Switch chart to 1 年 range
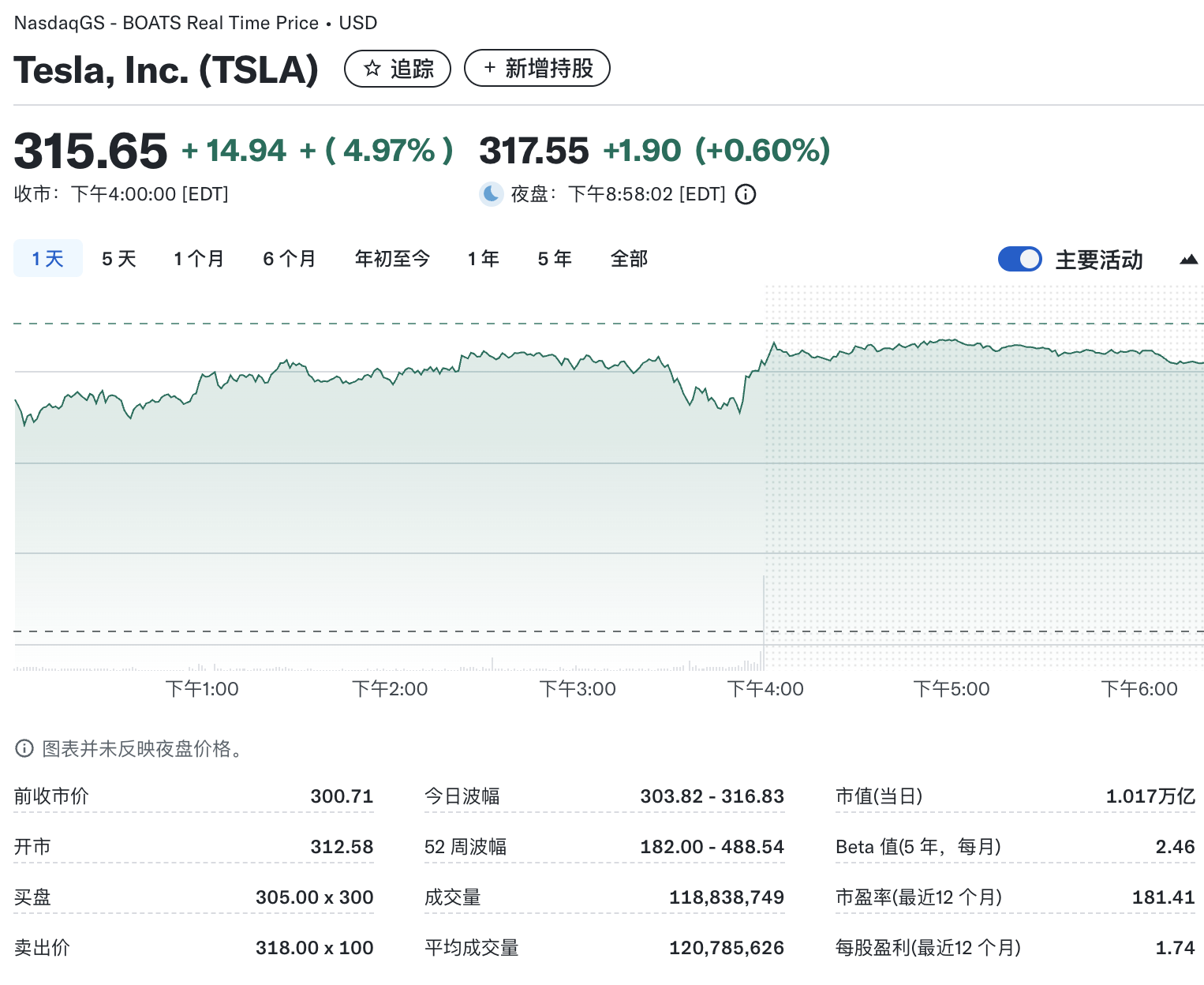The image size is (1204, 985). (x=484, y=259)
